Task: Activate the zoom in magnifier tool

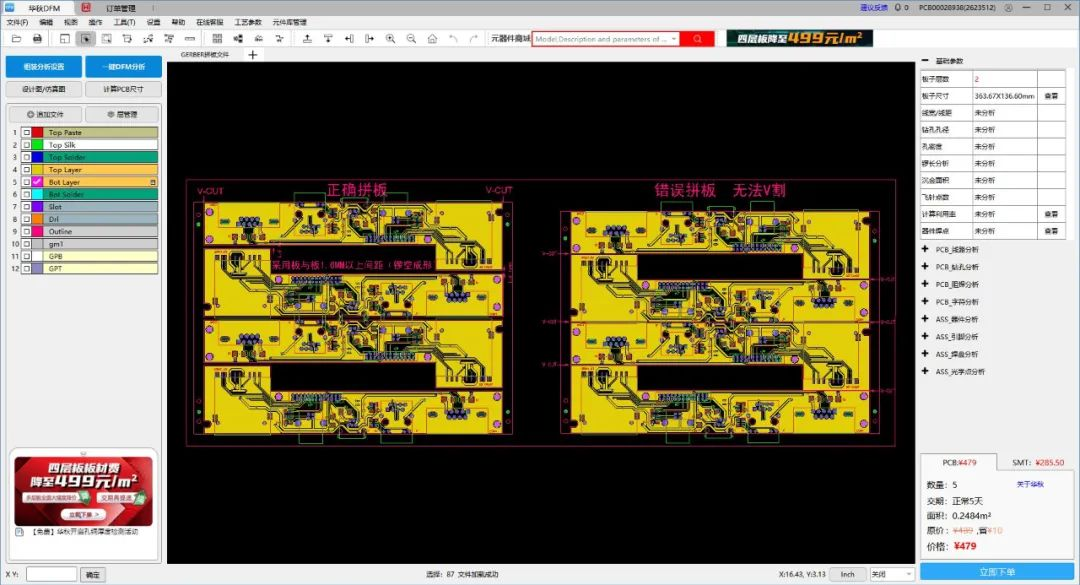Action: 392,39
